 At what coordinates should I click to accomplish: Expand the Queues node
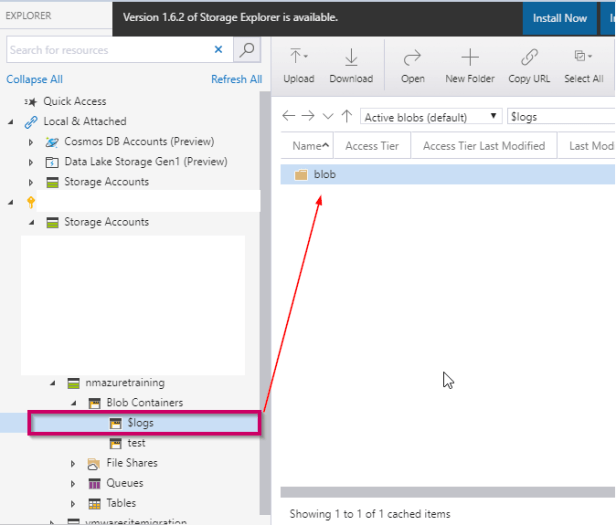tap(73, 484)
